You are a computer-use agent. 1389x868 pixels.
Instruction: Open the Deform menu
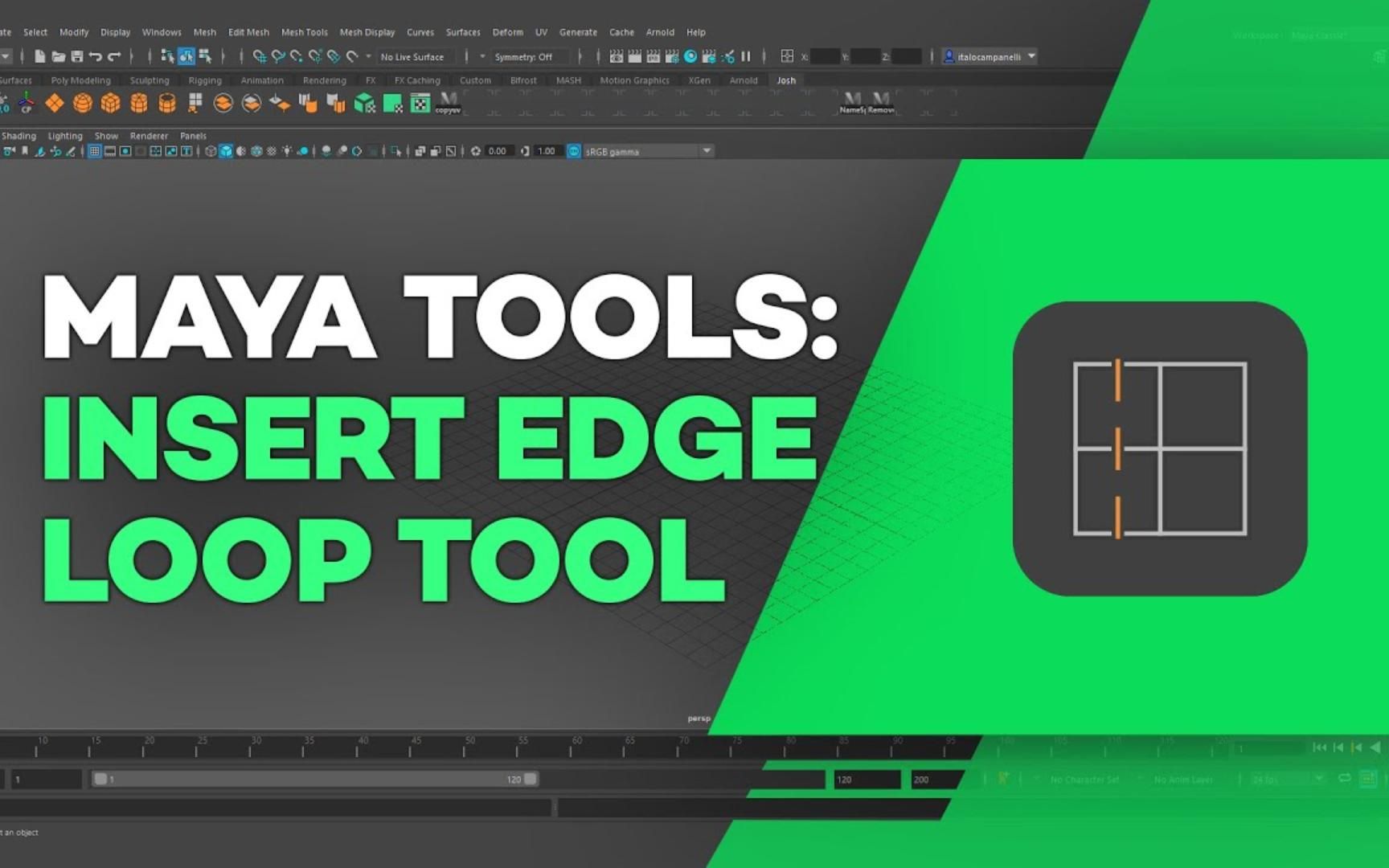pyautogui.click(x=507, y=32)
